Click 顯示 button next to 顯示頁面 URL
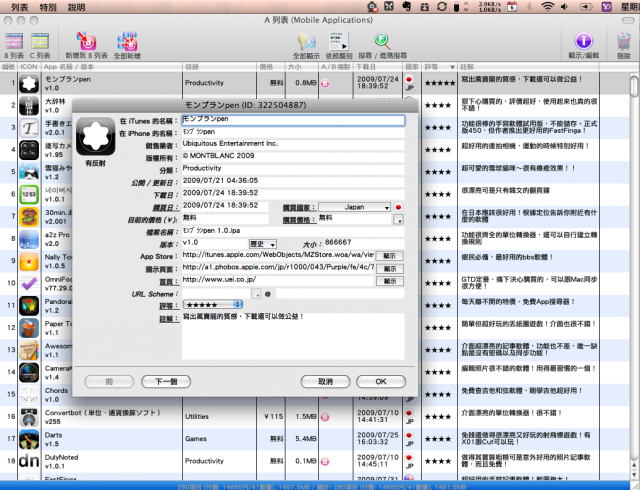 pos(389,269)
